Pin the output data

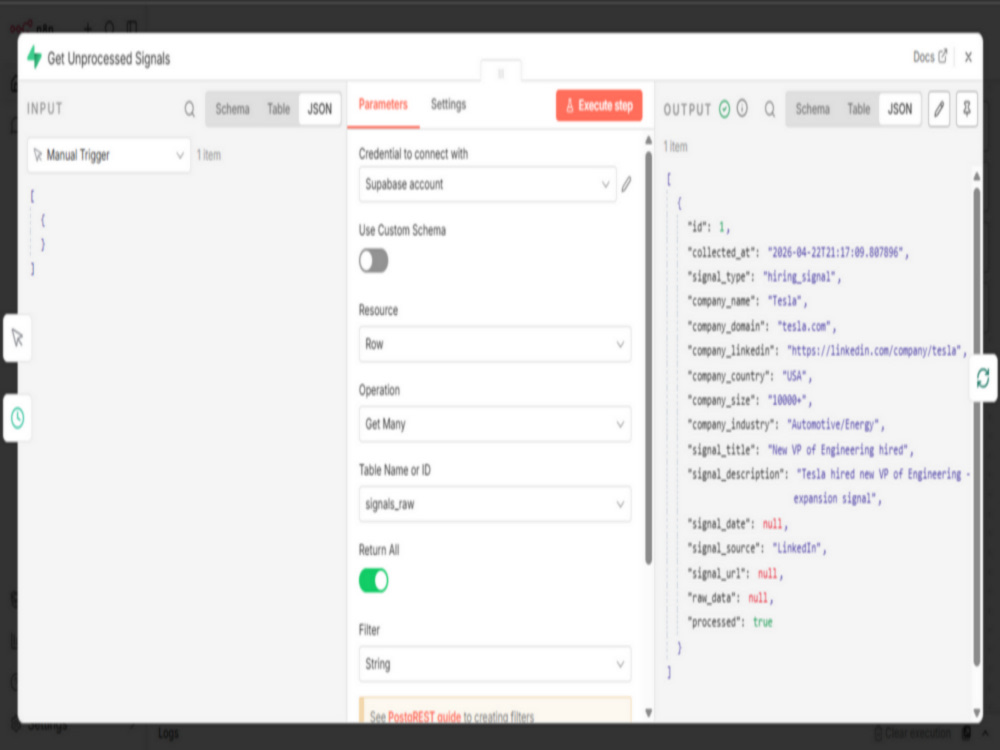tap(967, 109)
